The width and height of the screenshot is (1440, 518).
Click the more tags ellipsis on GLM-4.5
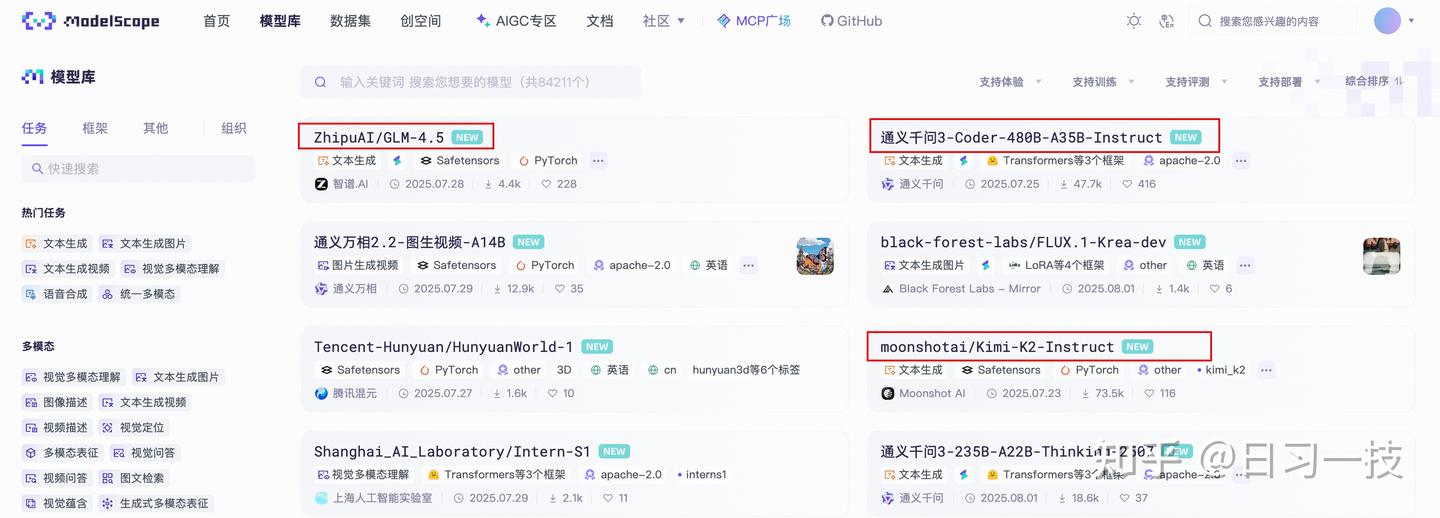[x=598, y=160]
